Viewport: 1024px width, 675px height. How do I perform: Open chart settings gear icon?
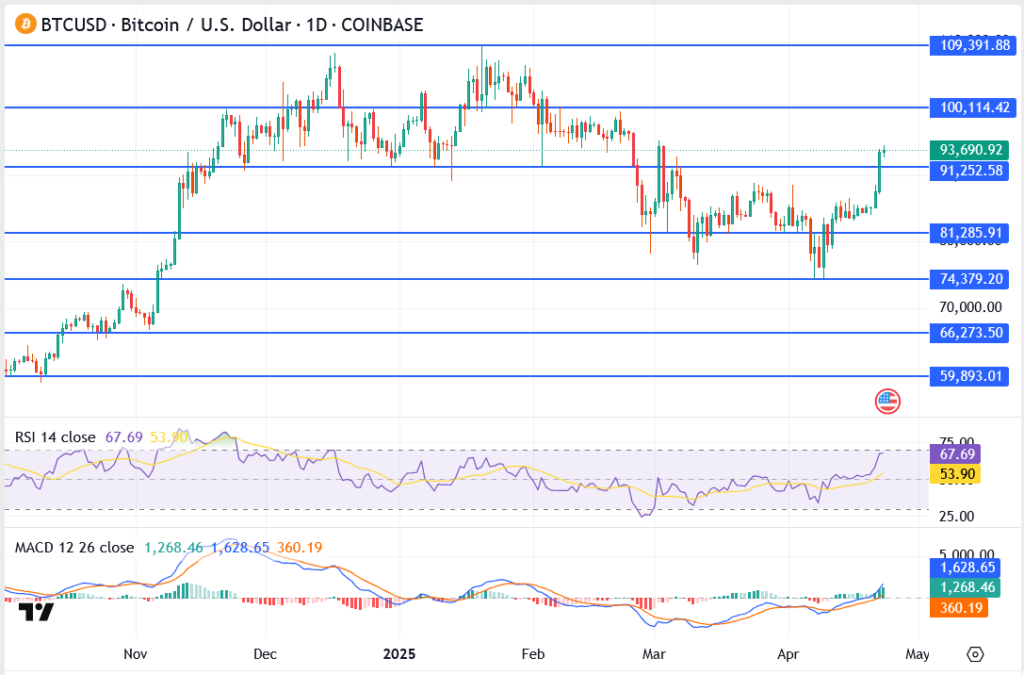(x=975, y=654)
